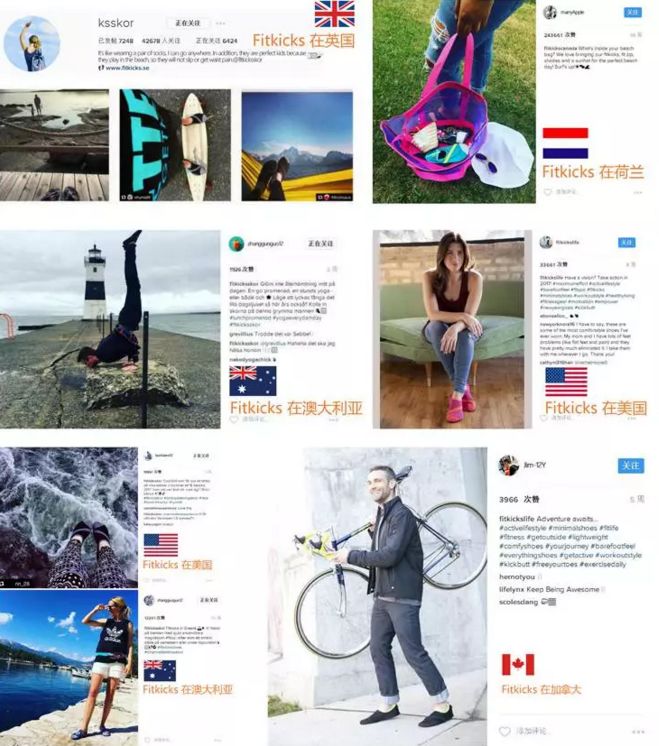Open the lighthouse handstand photo
This screenshot has height=746, width=659.
pyautogui.click(x=110, y=329)
